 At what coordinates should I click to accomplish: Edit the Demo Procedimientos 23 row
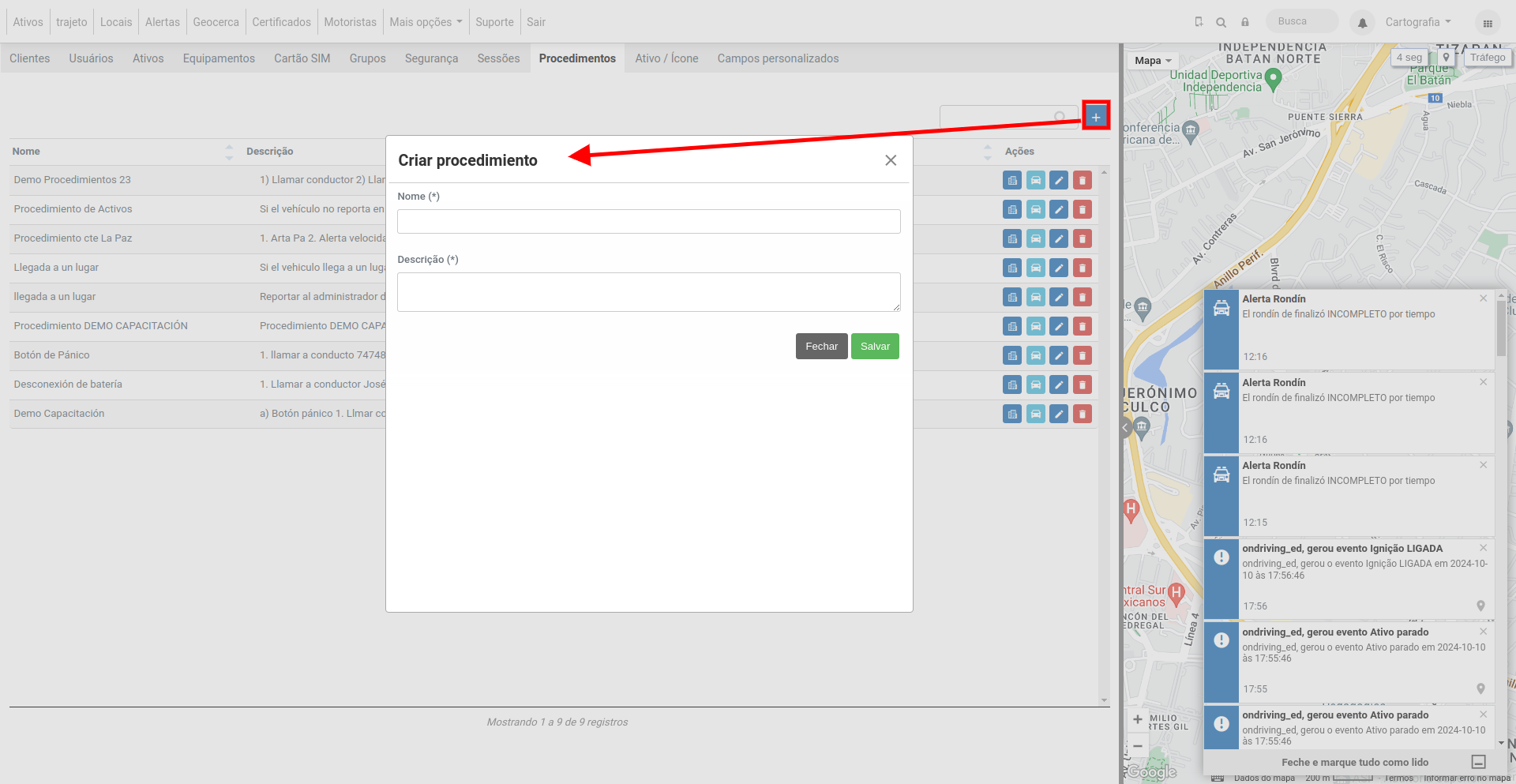[1059, 180]
